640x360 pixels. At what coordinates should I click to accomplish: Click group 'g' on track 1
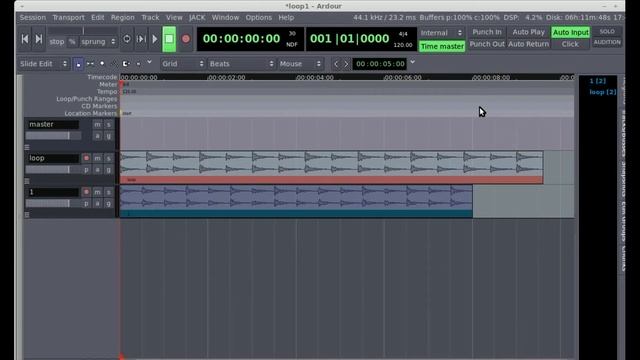(109, 203)
